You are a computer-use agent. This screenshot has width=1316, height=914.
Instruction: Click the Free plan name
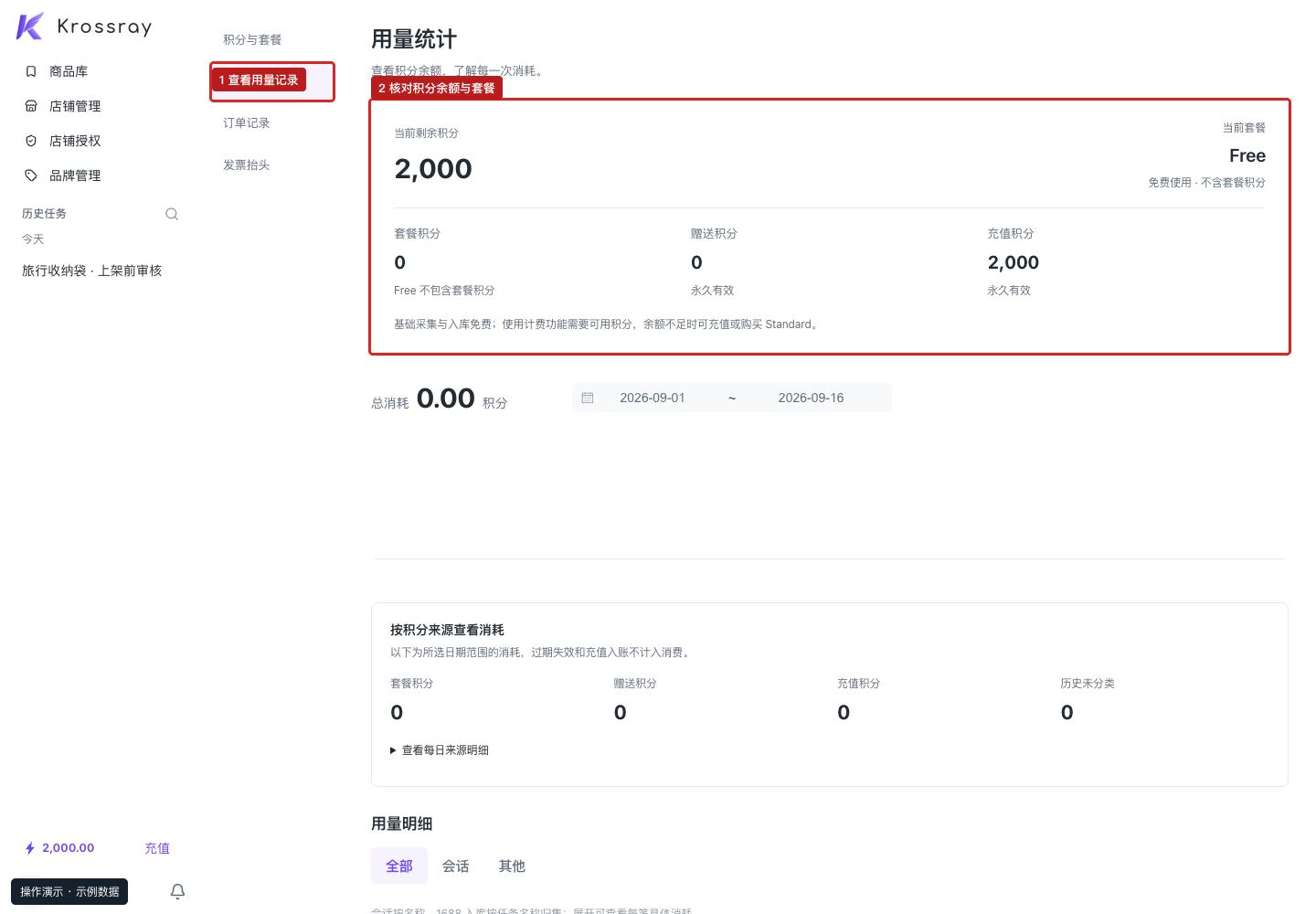point(1247,155)
